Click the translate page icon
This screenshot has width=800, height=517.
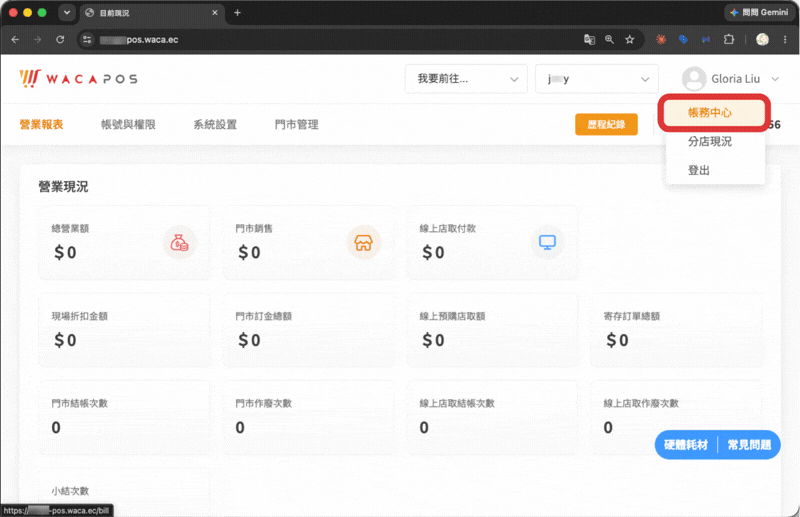[x=589, y=39]
